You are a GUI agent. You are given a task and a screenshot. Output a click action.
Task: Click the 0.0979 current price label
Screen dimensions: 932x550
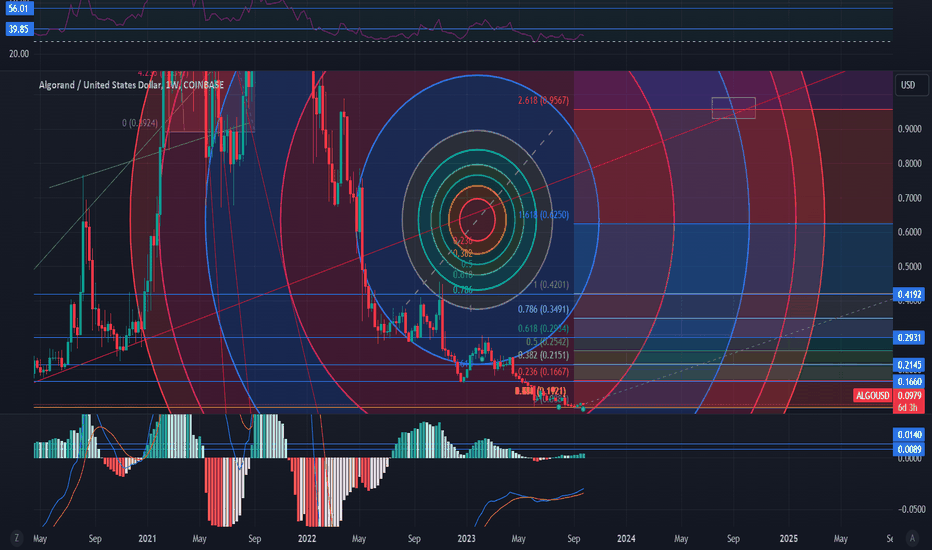(x=909, y=395)
